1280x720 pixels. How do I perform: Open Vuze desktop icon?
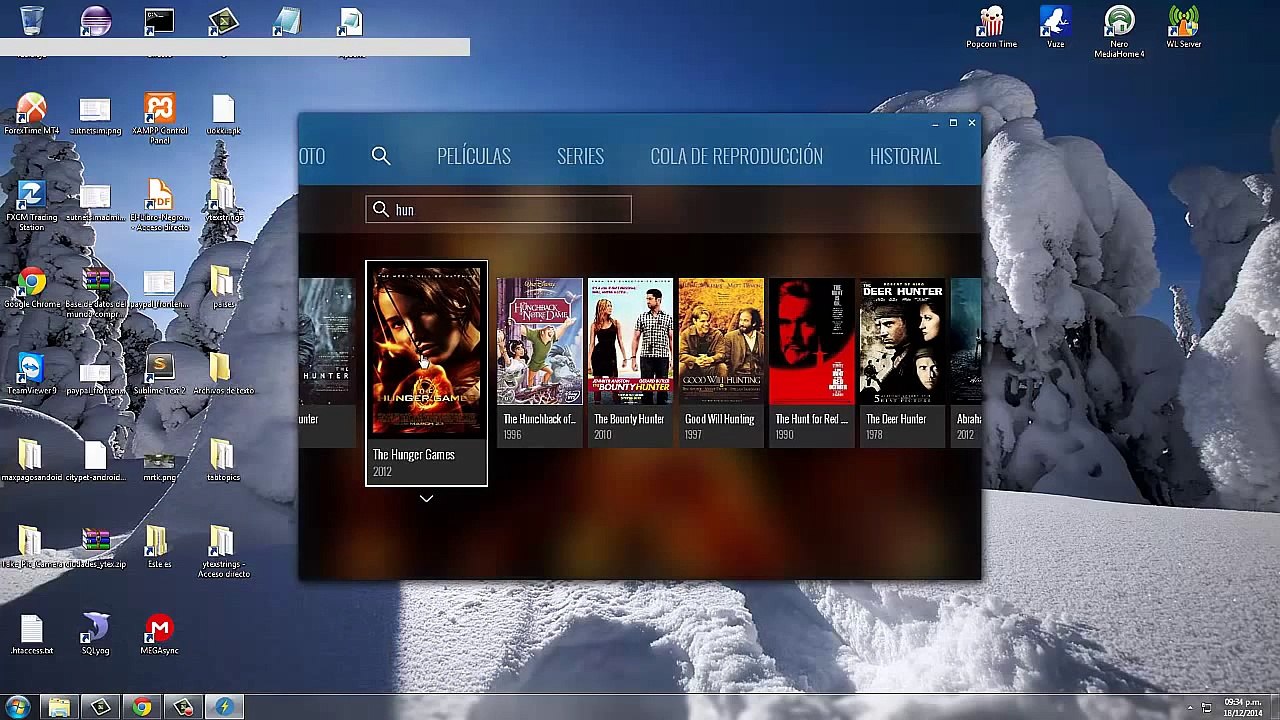pos(1055,27)
